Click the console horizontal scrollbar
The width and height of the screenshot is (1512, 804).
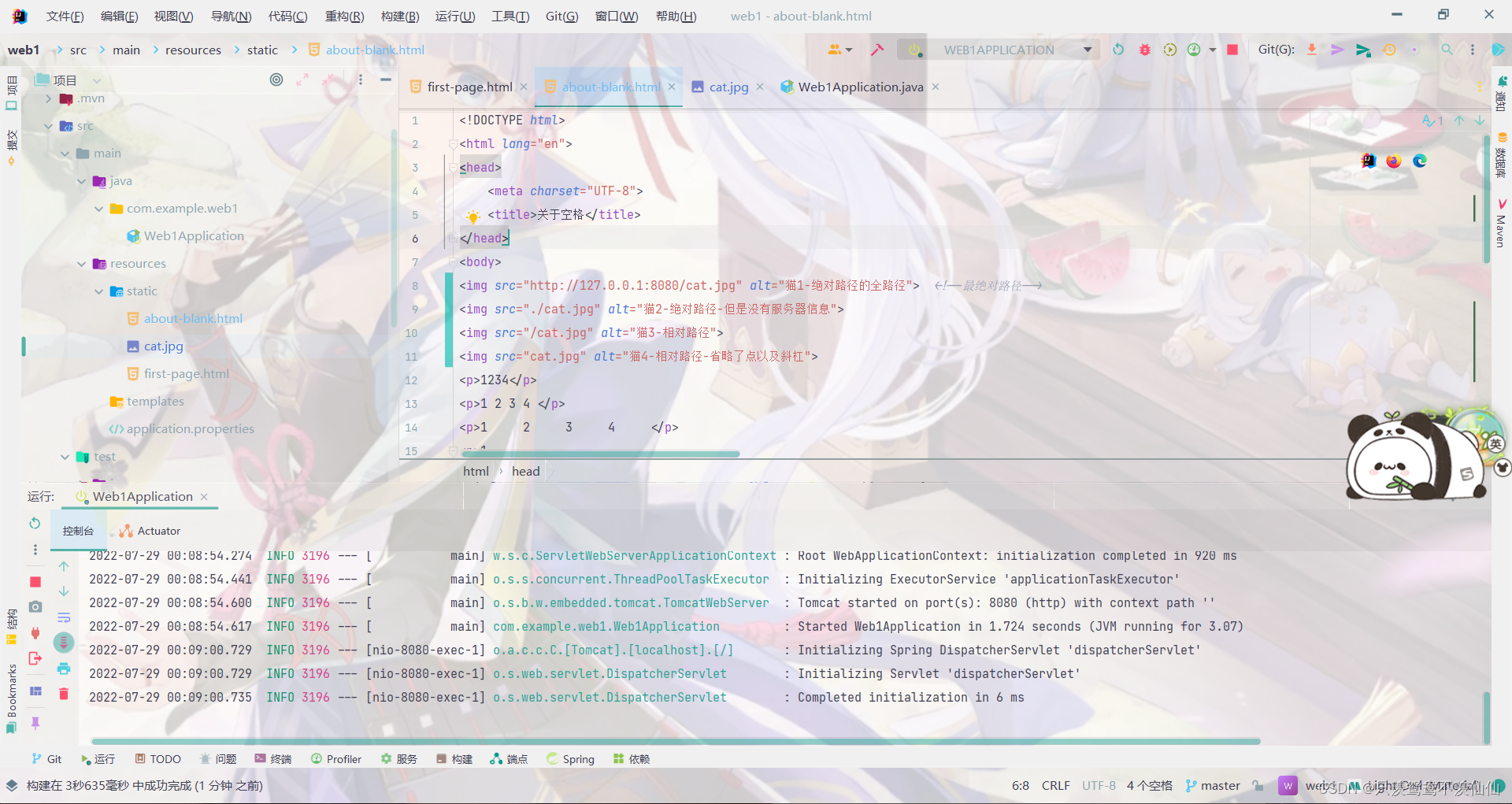point(676,741)
